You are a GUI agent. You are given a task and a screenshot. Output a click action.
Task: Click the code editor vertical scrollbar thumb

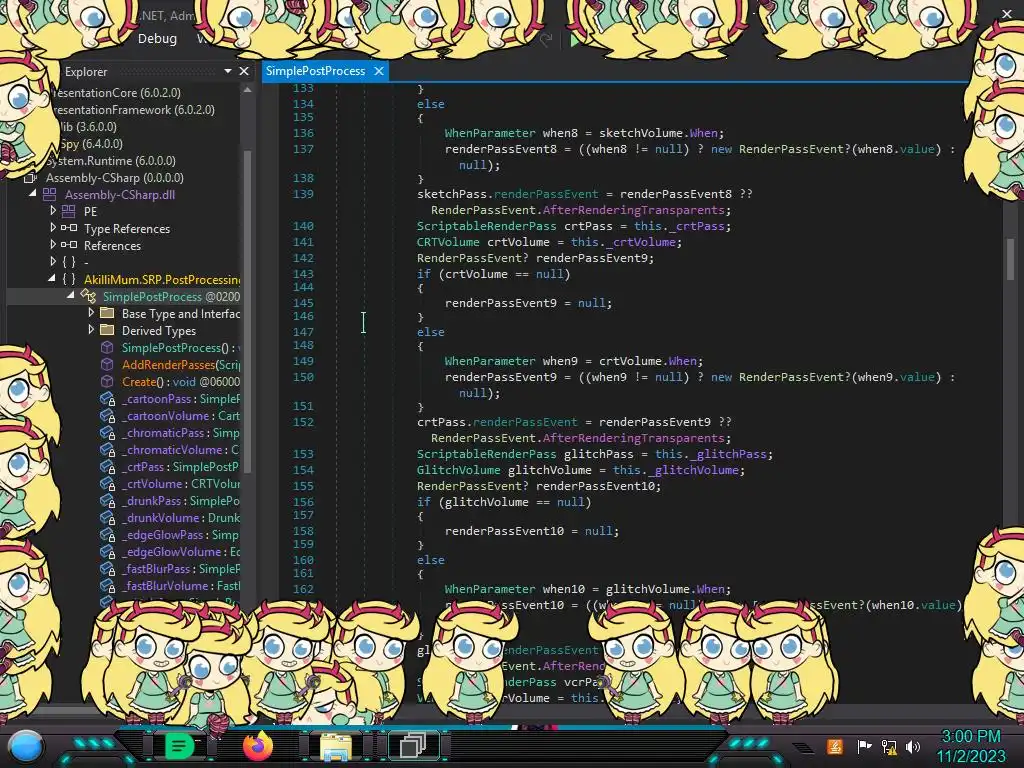click(x=1010, y=259)
